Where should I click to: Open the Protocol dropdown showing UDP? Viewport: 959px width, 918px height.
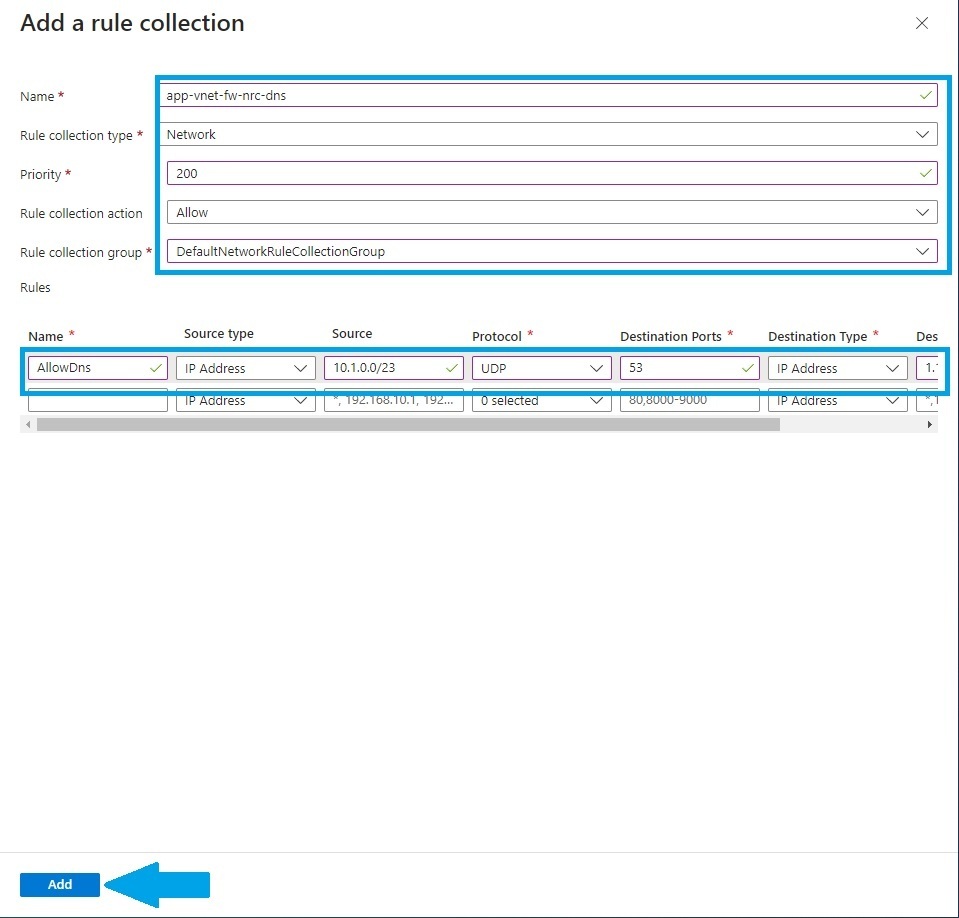click(597, 368)
